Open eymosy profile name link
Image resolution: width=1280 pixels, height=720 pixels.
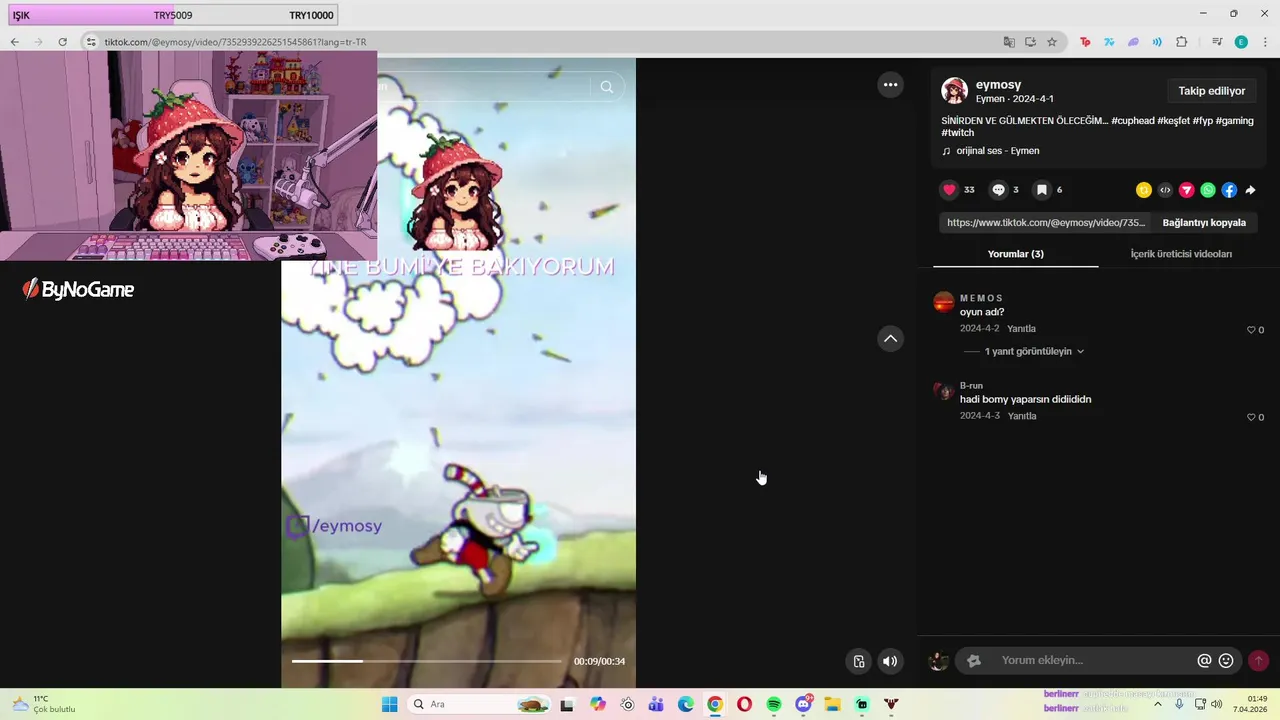coord(998,85)
